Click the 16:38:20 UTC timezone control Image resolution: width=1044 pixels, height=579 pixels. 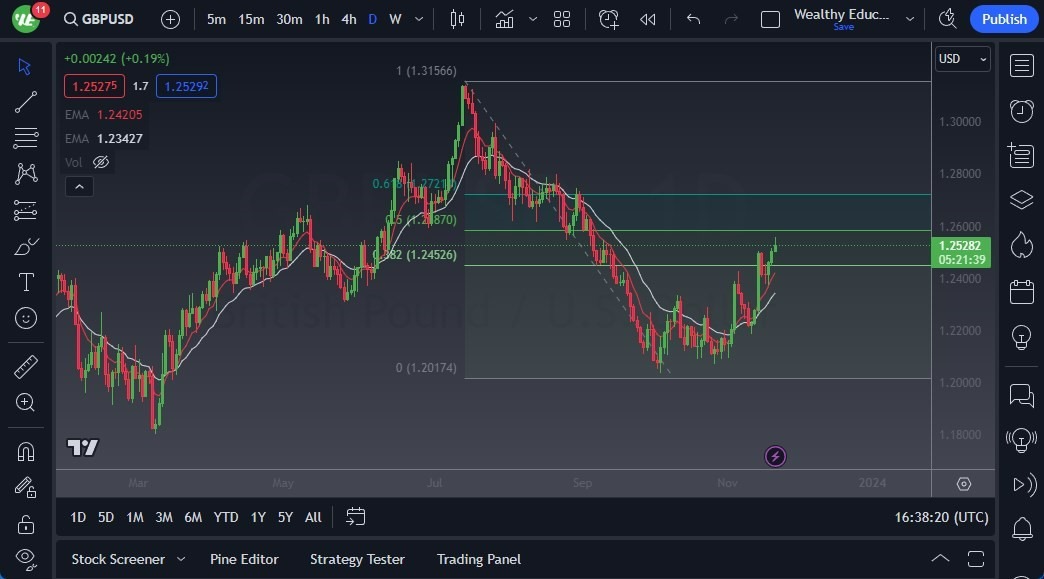click(940, 517)
